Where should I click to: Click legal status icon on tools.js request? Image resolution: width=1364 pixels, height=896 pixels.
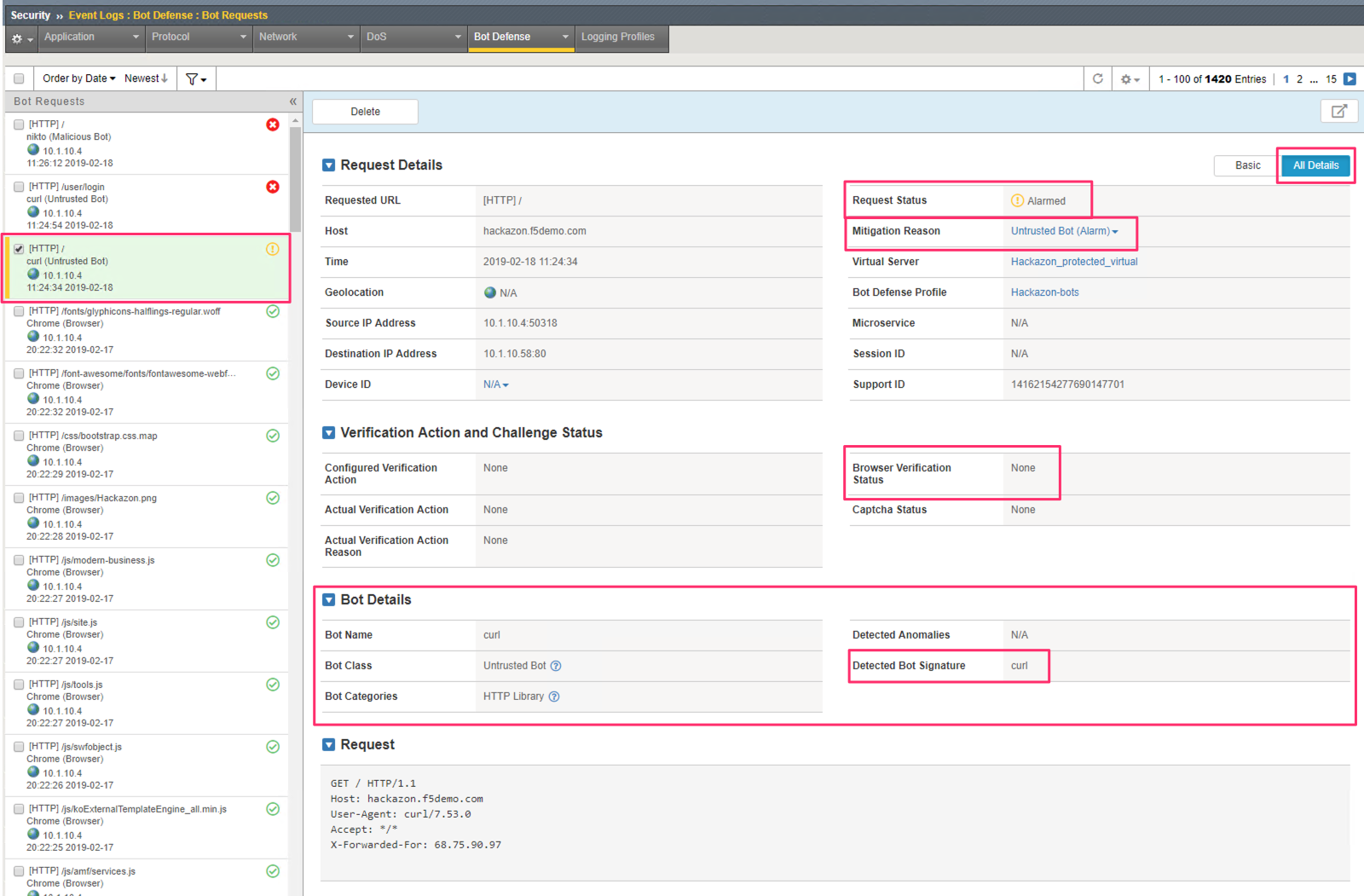click(x=273, y=685)
